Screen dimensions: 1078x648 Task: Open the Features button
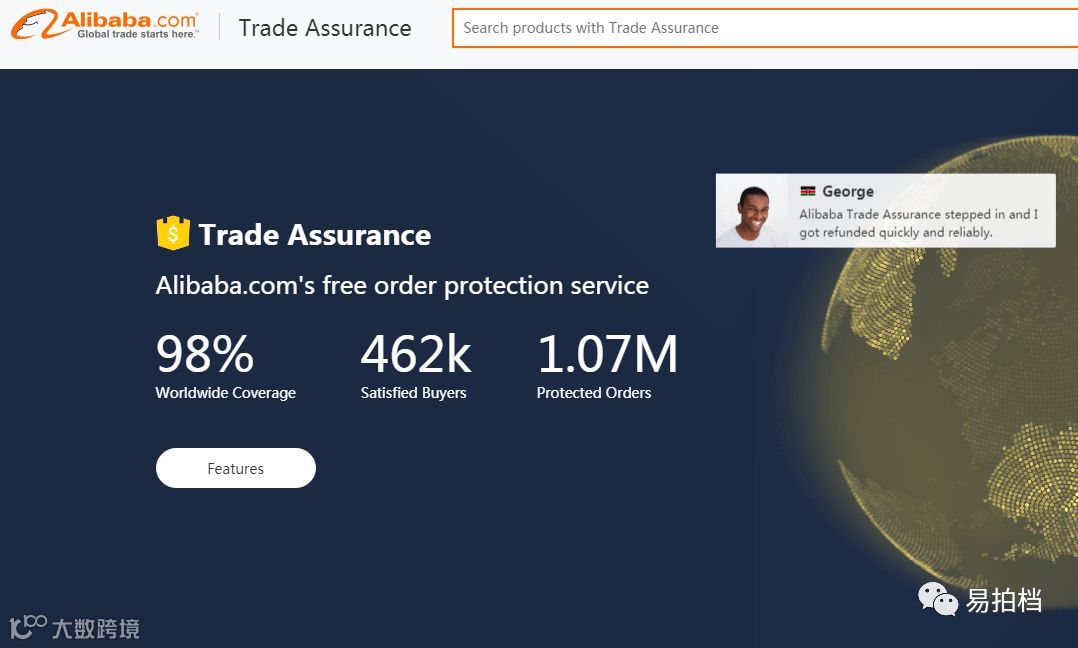point(236,468)
